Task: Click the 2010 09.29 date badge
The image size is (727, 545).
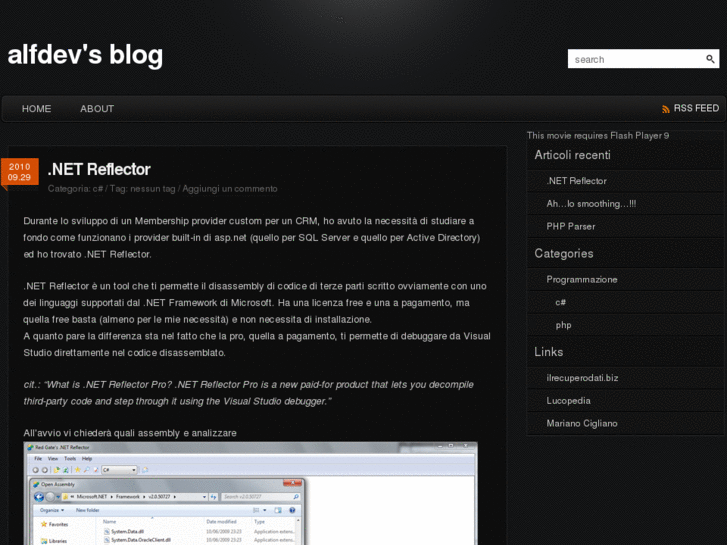Action: (19, 172)
